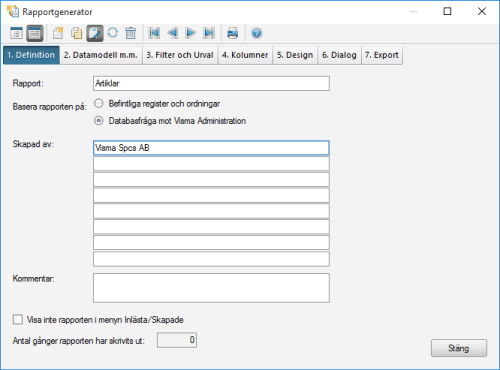
Task: Click the third Skapad av line field
Action: [x=211, y=180]
